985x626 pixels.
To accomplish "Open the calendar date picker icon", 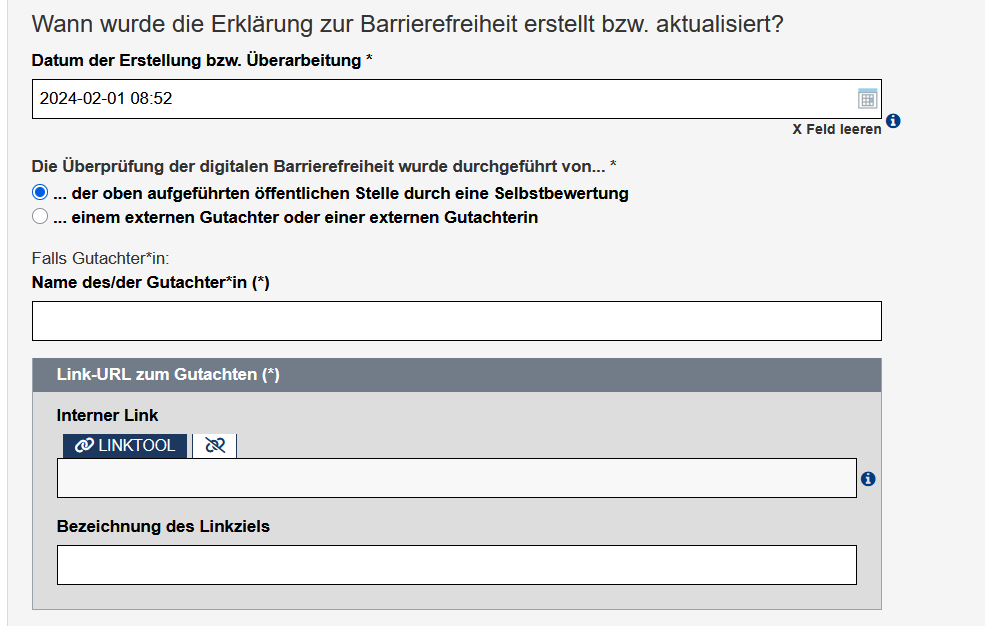I will [x=866, y=98].
